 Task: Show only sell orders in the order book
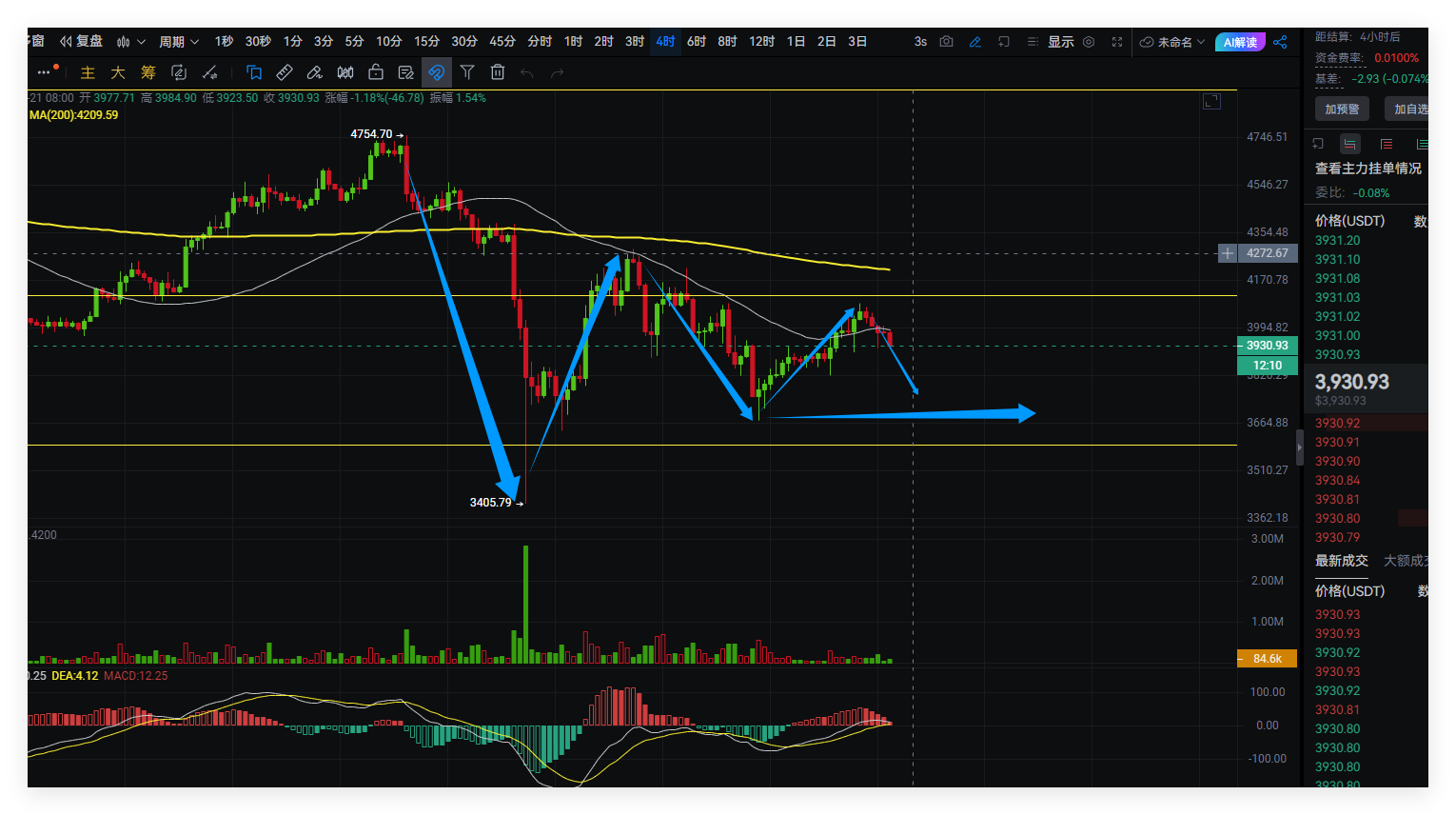1387,144
